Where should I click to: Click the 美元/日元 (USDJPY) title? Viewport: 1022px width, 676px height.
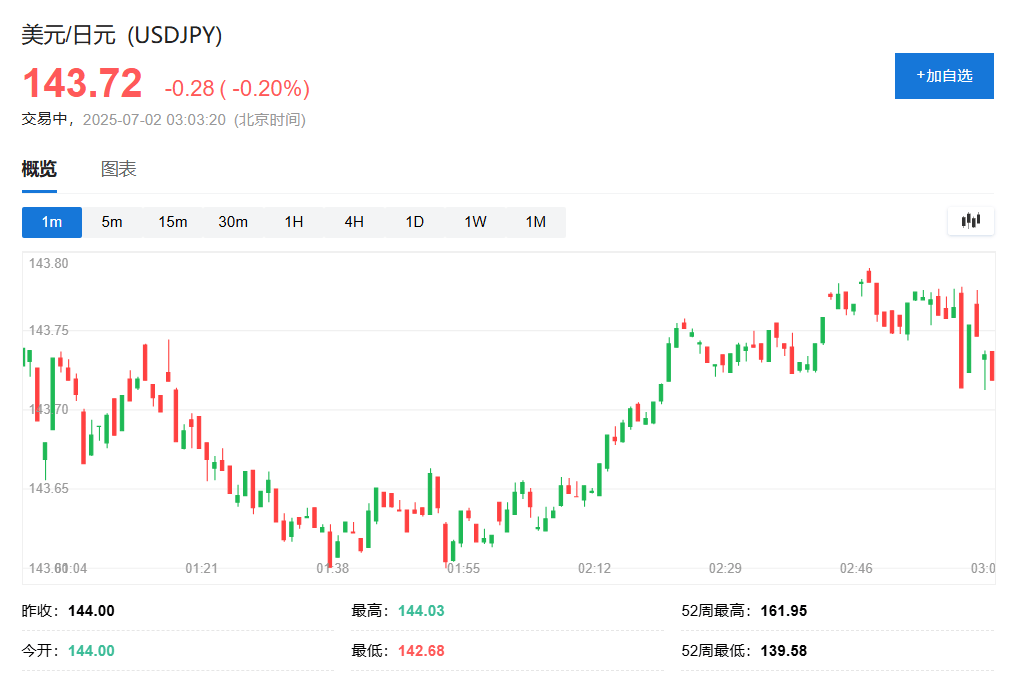121,35
